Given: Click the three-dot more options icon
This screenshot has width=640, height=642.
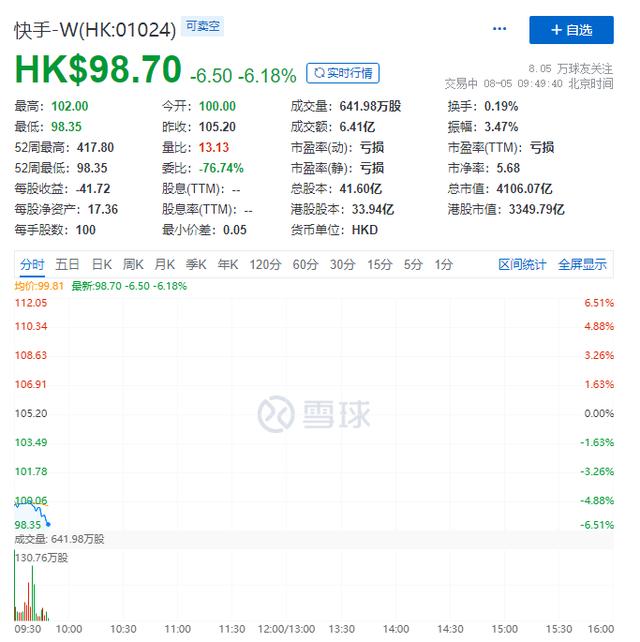Looking at the screenshot, I should (x=499, y=29).
